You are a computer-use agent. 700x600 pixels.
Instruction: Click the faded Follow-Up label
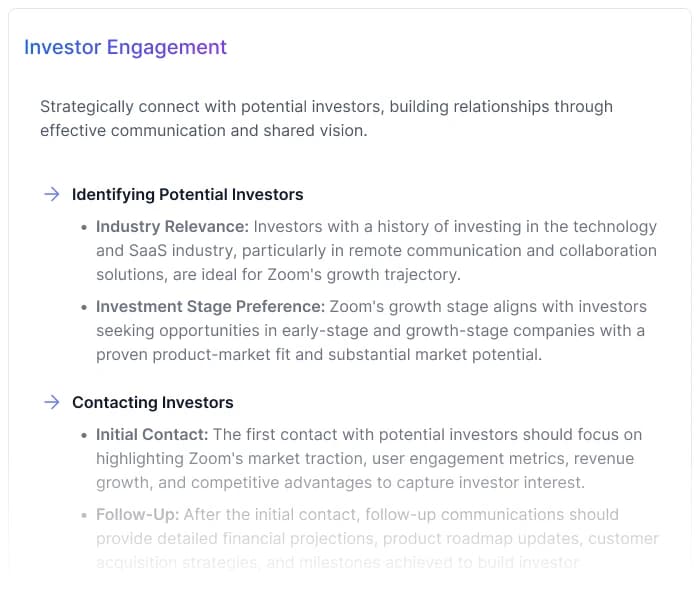137,515
